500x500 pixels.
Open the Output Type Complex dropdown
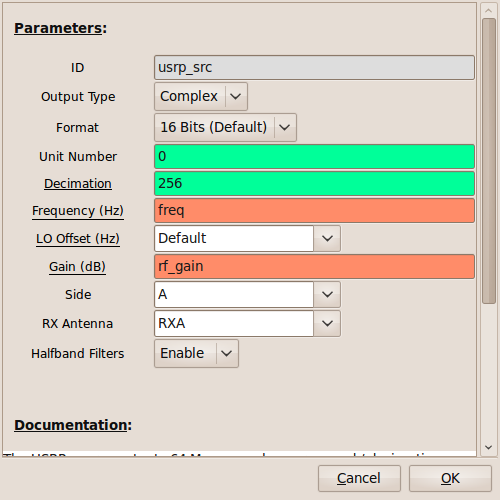pyautogui.click(x=201, y=97)
